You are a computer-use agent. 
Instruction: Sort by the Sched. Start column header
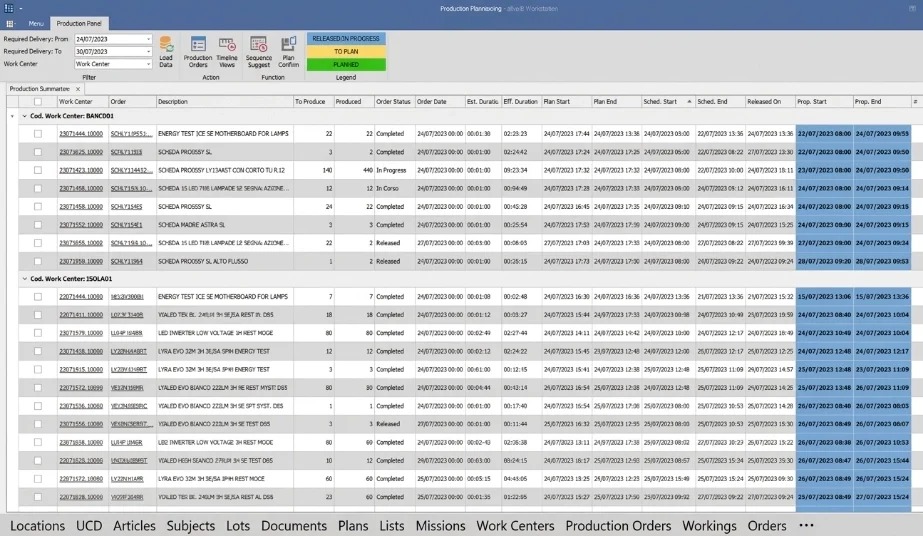(x=668, y=102)
